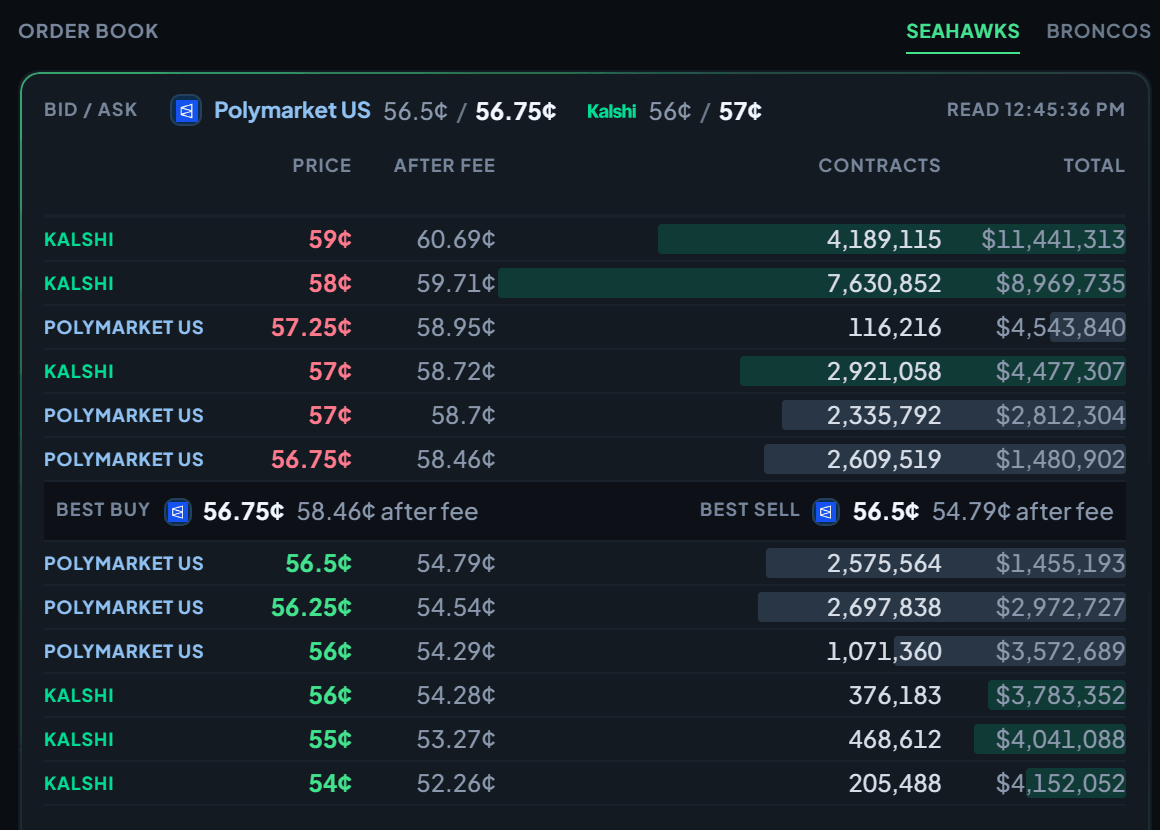Click contracts value 4,189,115
Viewport: 1160px width, 830px height.
click(883, 239)
